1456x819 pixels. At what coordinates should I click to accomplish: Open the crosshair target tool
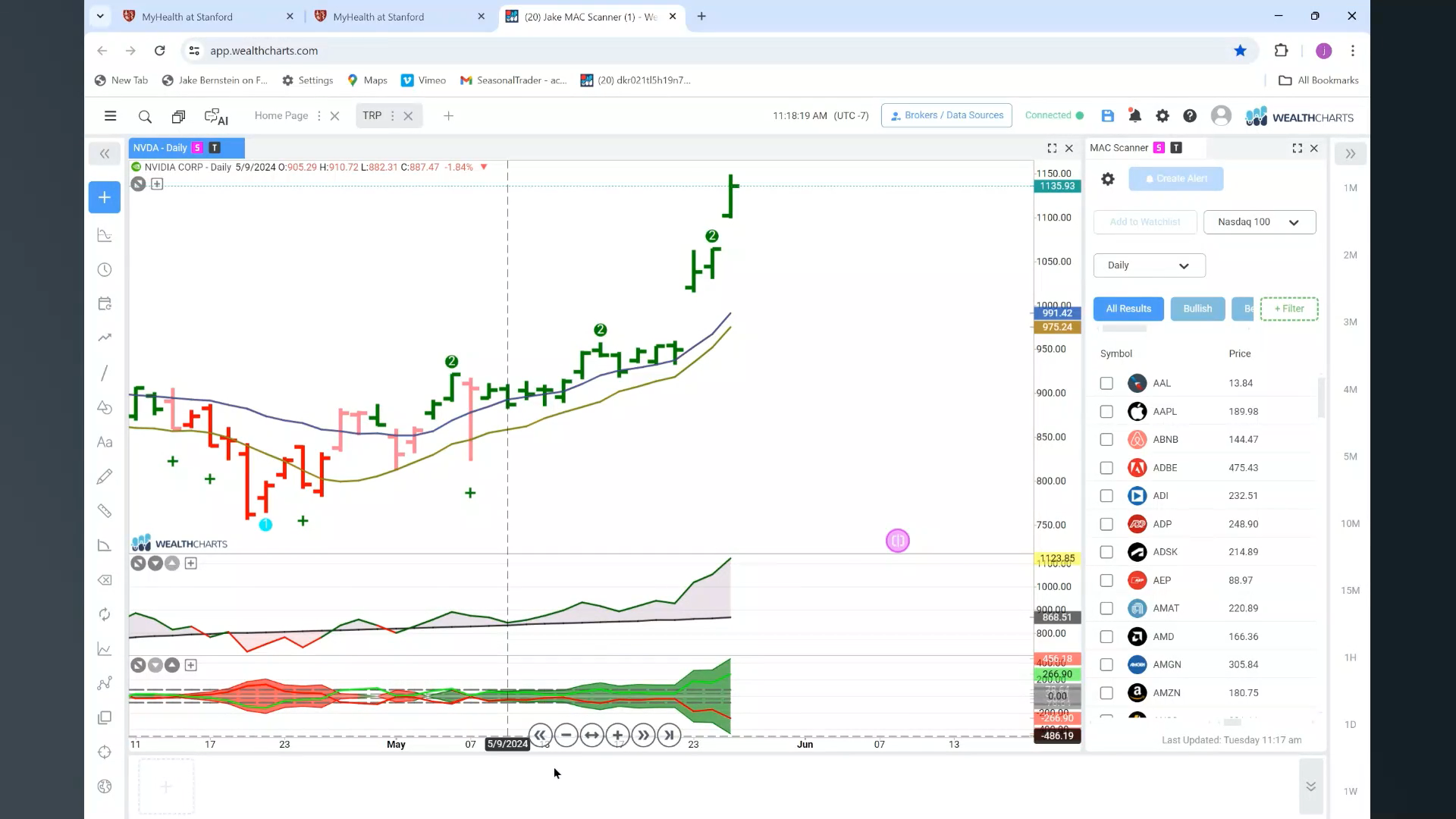pyautogui.click(x=105, y=752)
